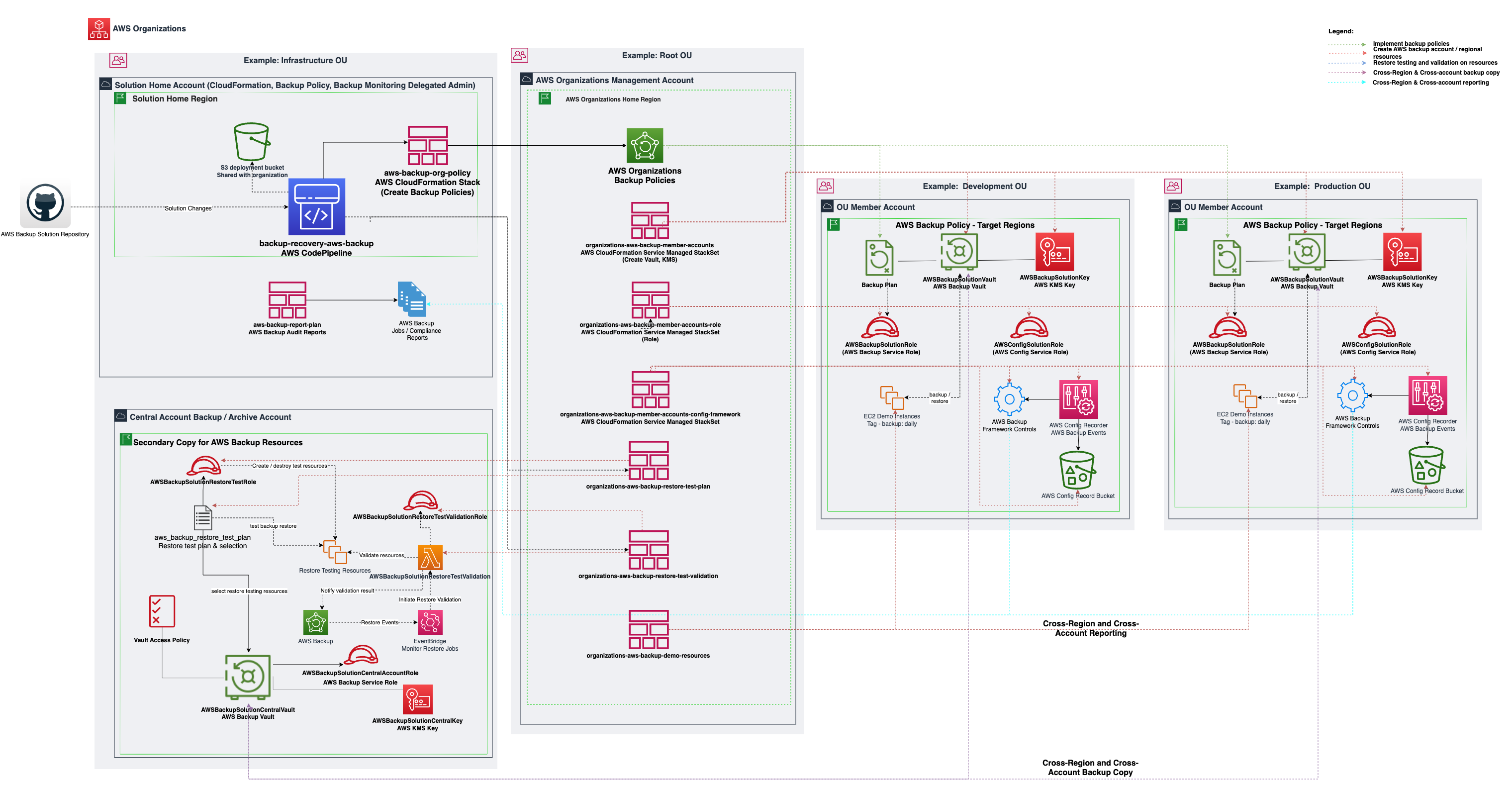Select the AWS Organizations Backup Policies icon
The height and width of the screenshot is (789, 1512).
(x=645, y=145)
